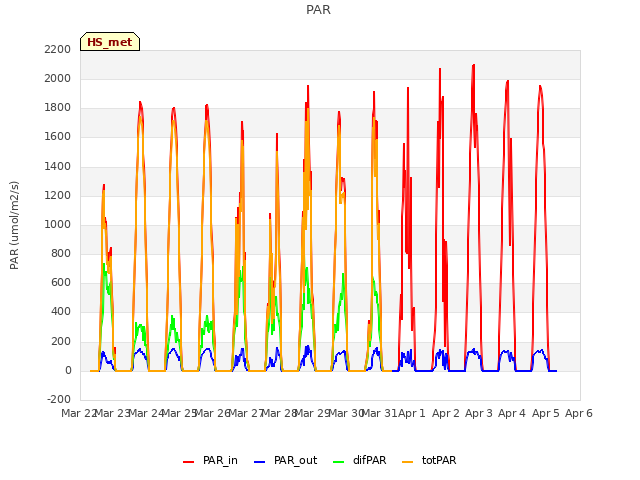Viewport: 640px width, 480px height.
Task: Click the Mar 22 x-axis label
Action: click(x=79, y=413)
